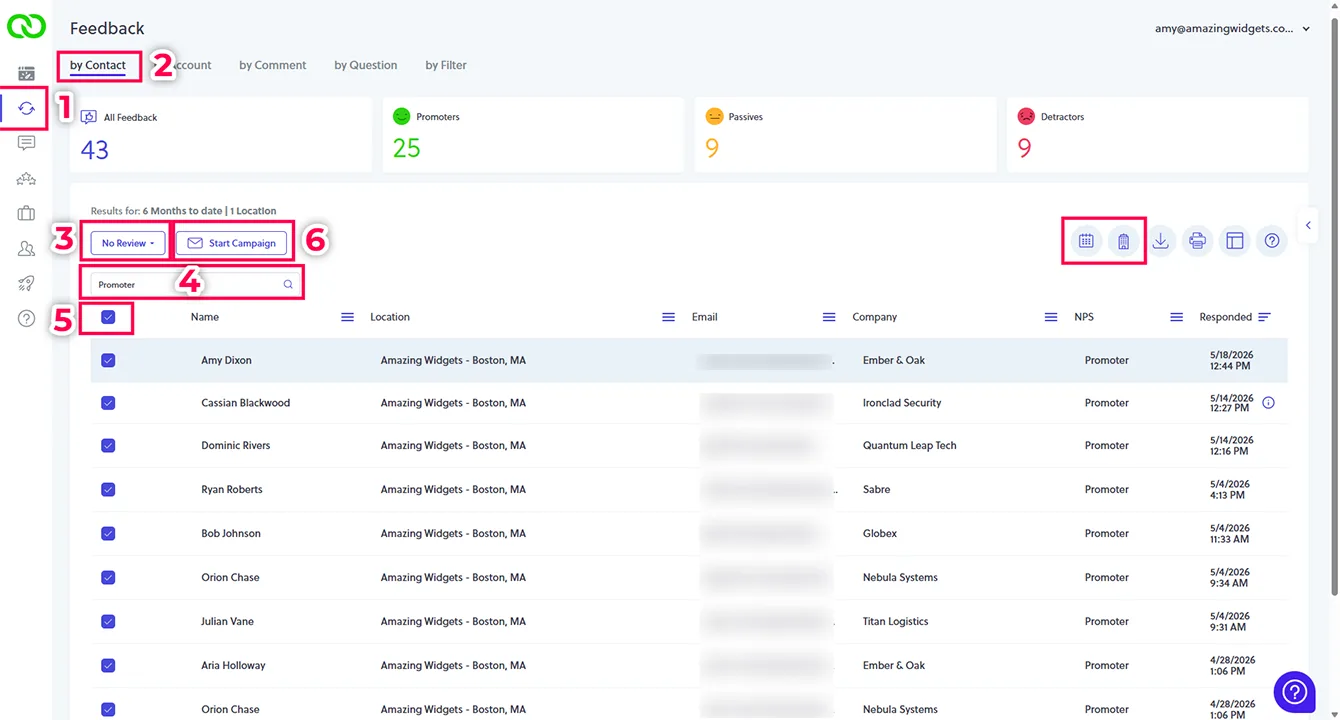1340x720 pixels.
Task: Switch to the by Account tab
Action: 184,65
